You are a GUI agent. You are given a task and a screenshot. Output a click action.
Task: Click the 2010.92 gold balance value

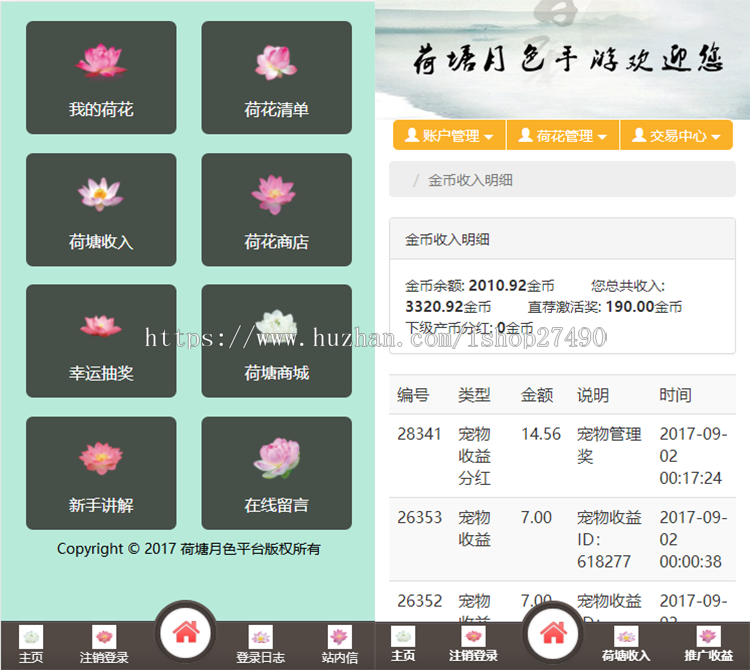click(x=497, y=286)
